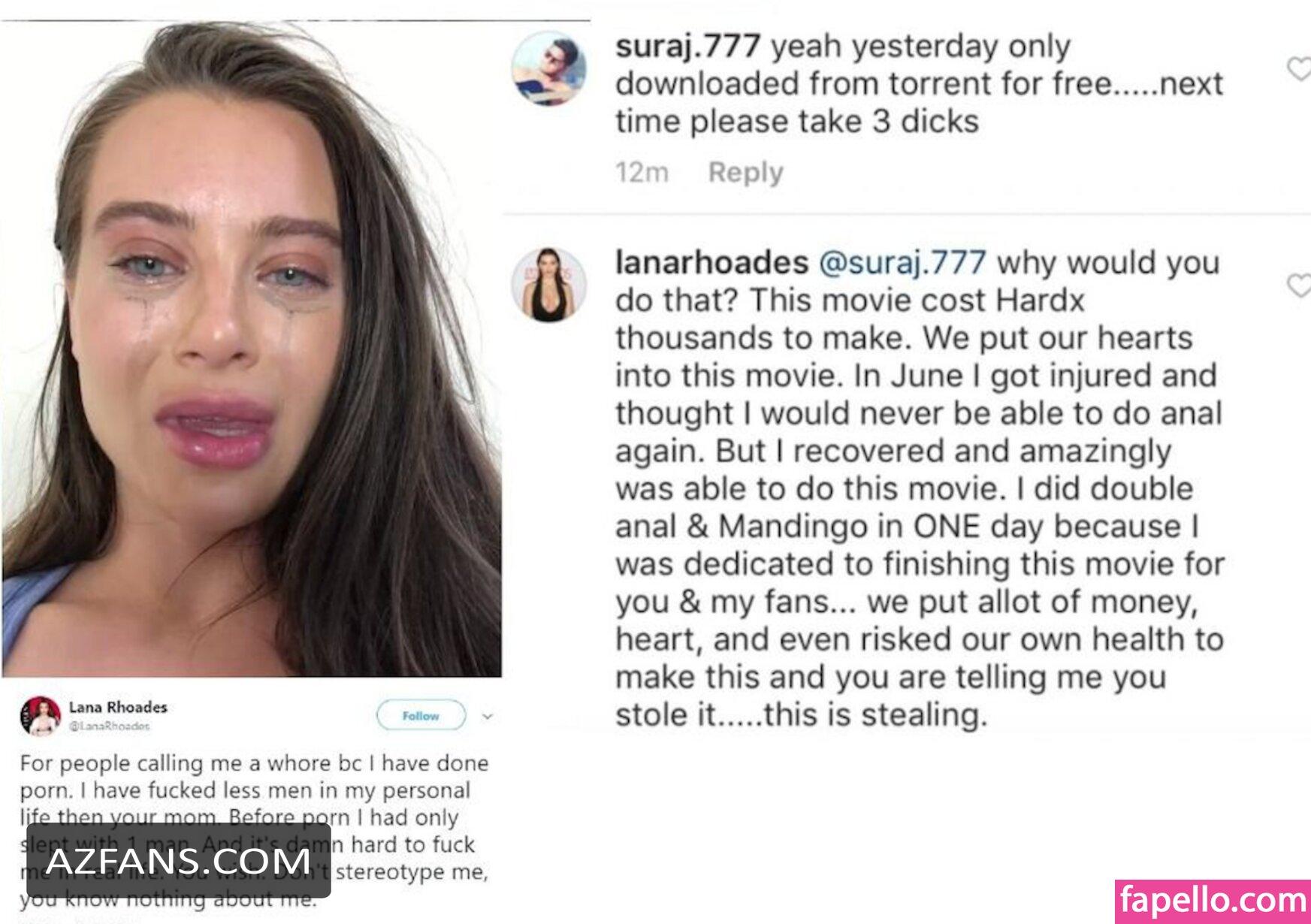The image size is (1311, 924).
Task: Click the 12m timestamp on the comment
Action: pyautogui.click(x=642, y=173)
